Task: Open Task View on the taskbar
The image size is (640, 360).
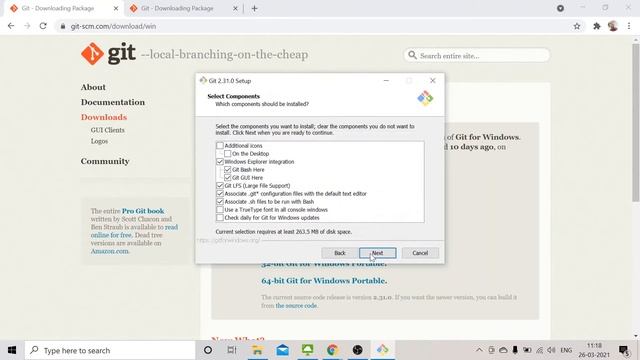Action: point(232,350)
